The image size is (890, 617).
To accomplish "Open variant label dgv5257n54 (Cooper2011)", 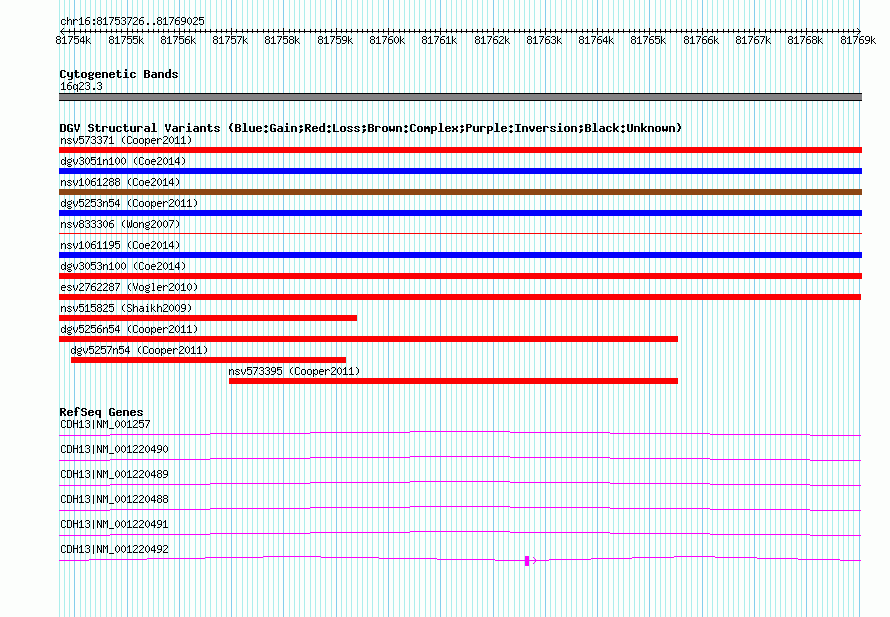I will click(139, 350).
